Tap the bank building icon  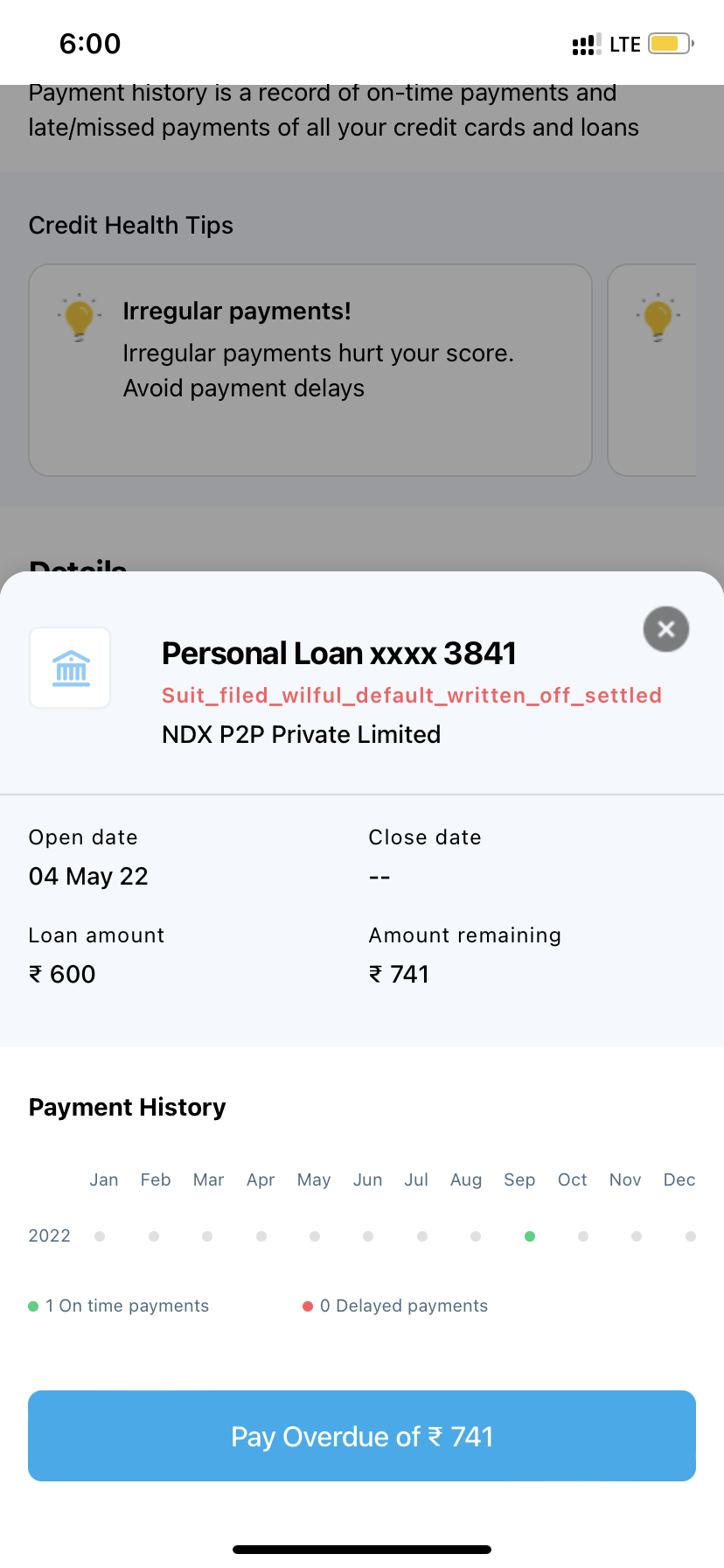point(71,668)
